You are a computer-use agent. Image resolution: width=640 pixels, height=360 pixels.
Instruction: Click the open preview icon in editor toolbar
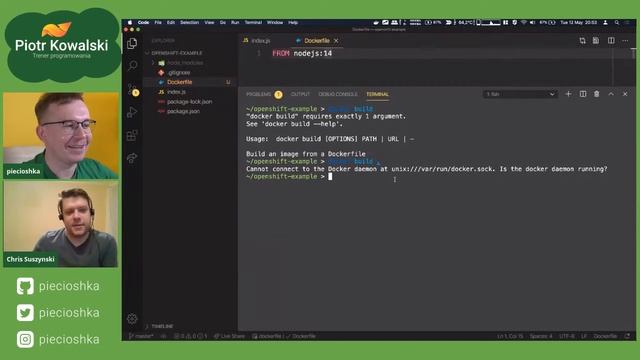point(596,40)
